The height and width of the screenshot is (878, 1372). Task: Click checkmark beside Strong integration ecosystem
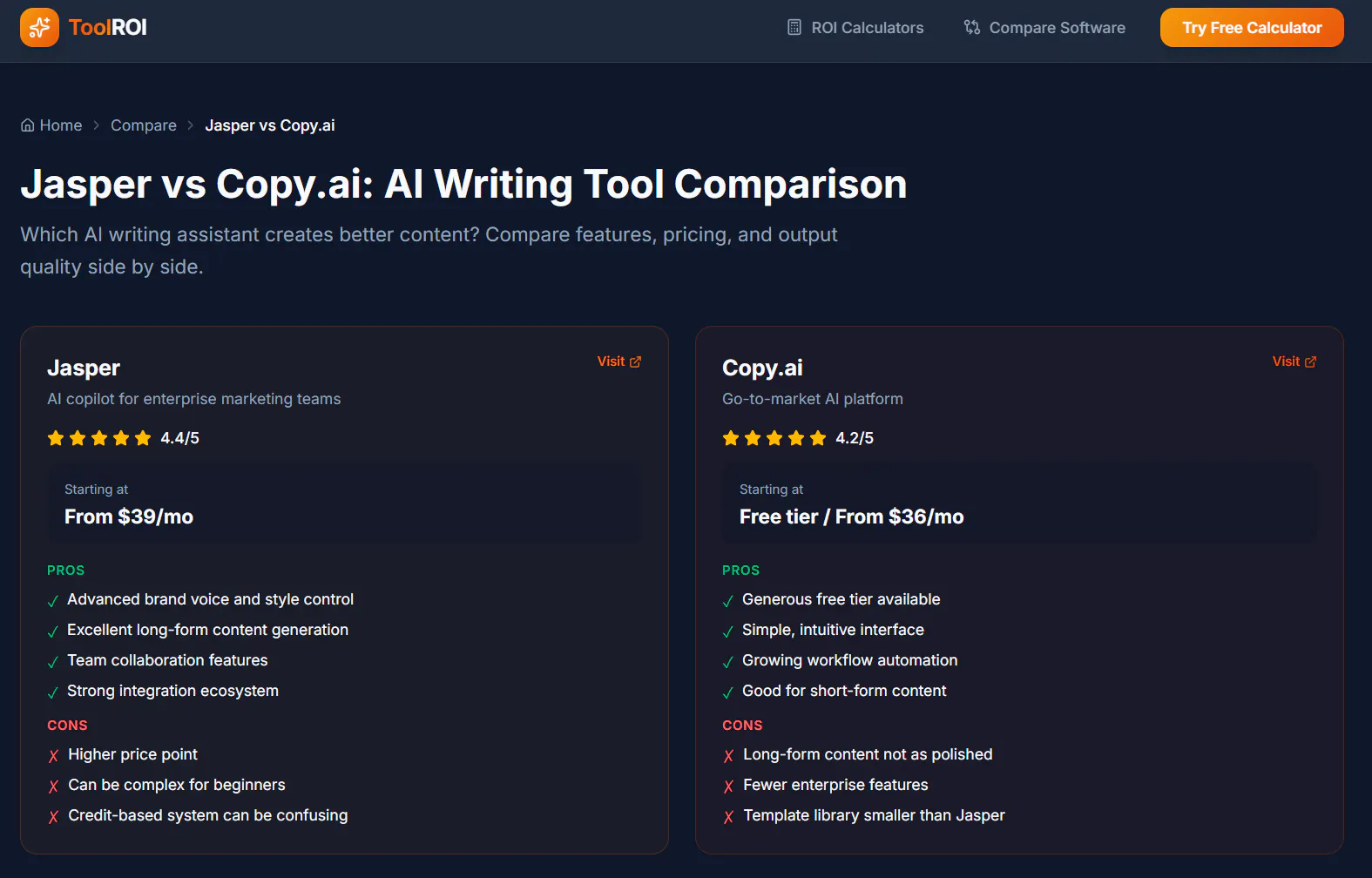(x=53, y=692)
